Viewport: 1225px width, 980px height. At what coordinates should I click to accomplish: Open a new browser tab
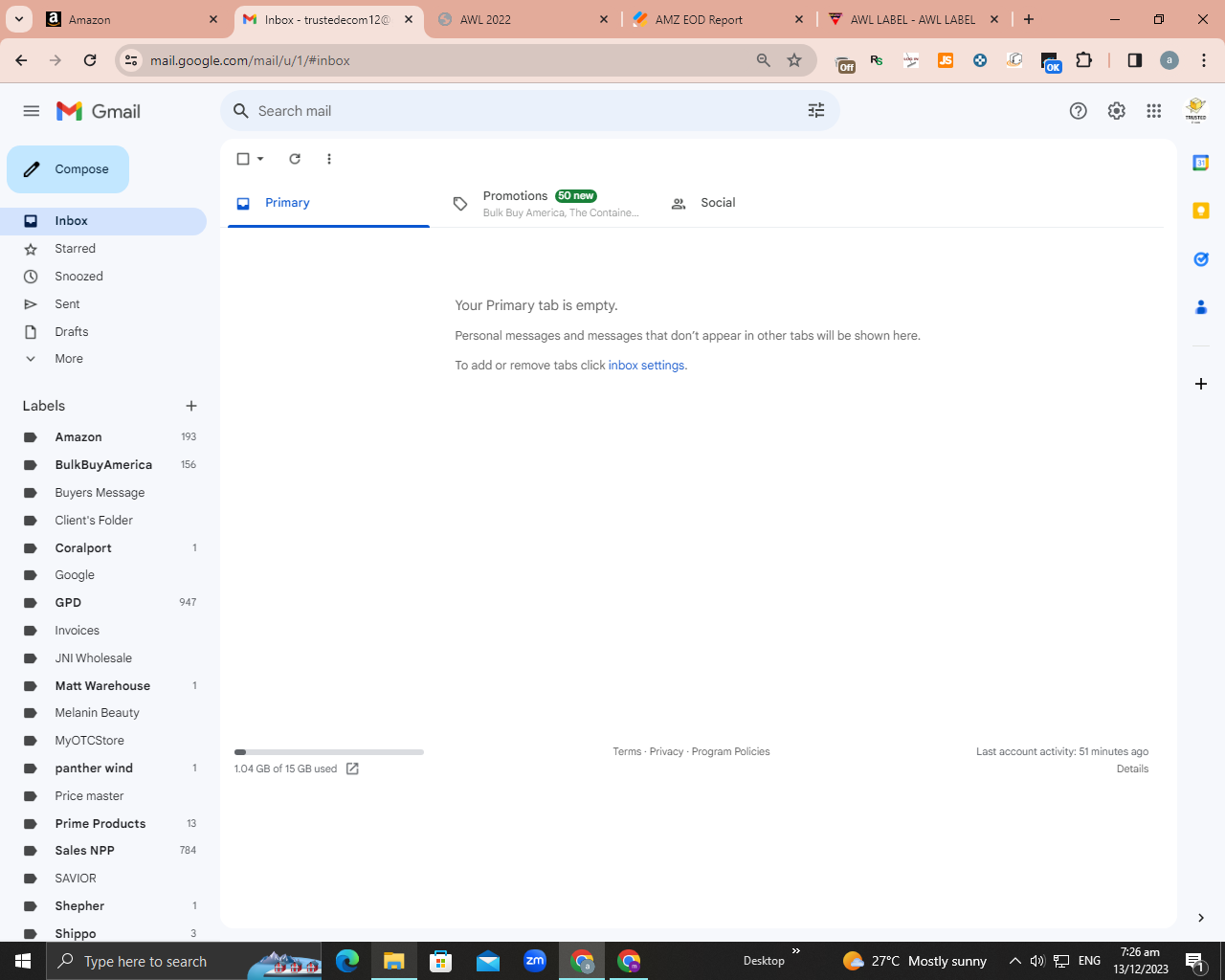1029,19
